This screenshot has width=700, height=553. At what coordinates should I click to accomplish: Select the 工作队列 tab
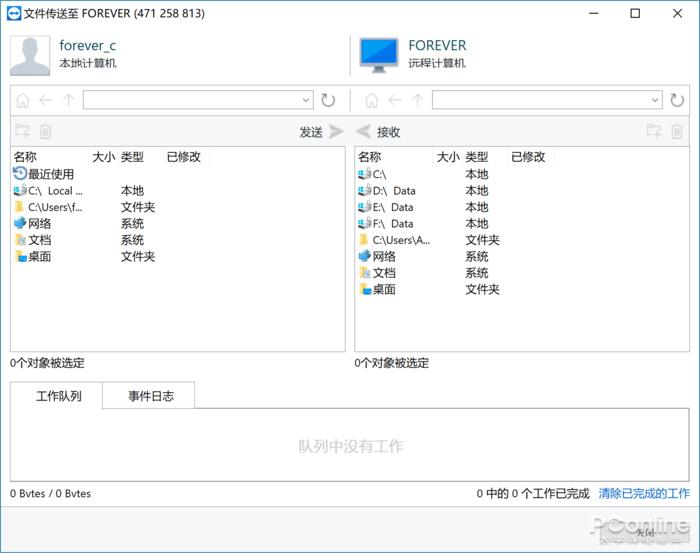(x=58, y=396)
